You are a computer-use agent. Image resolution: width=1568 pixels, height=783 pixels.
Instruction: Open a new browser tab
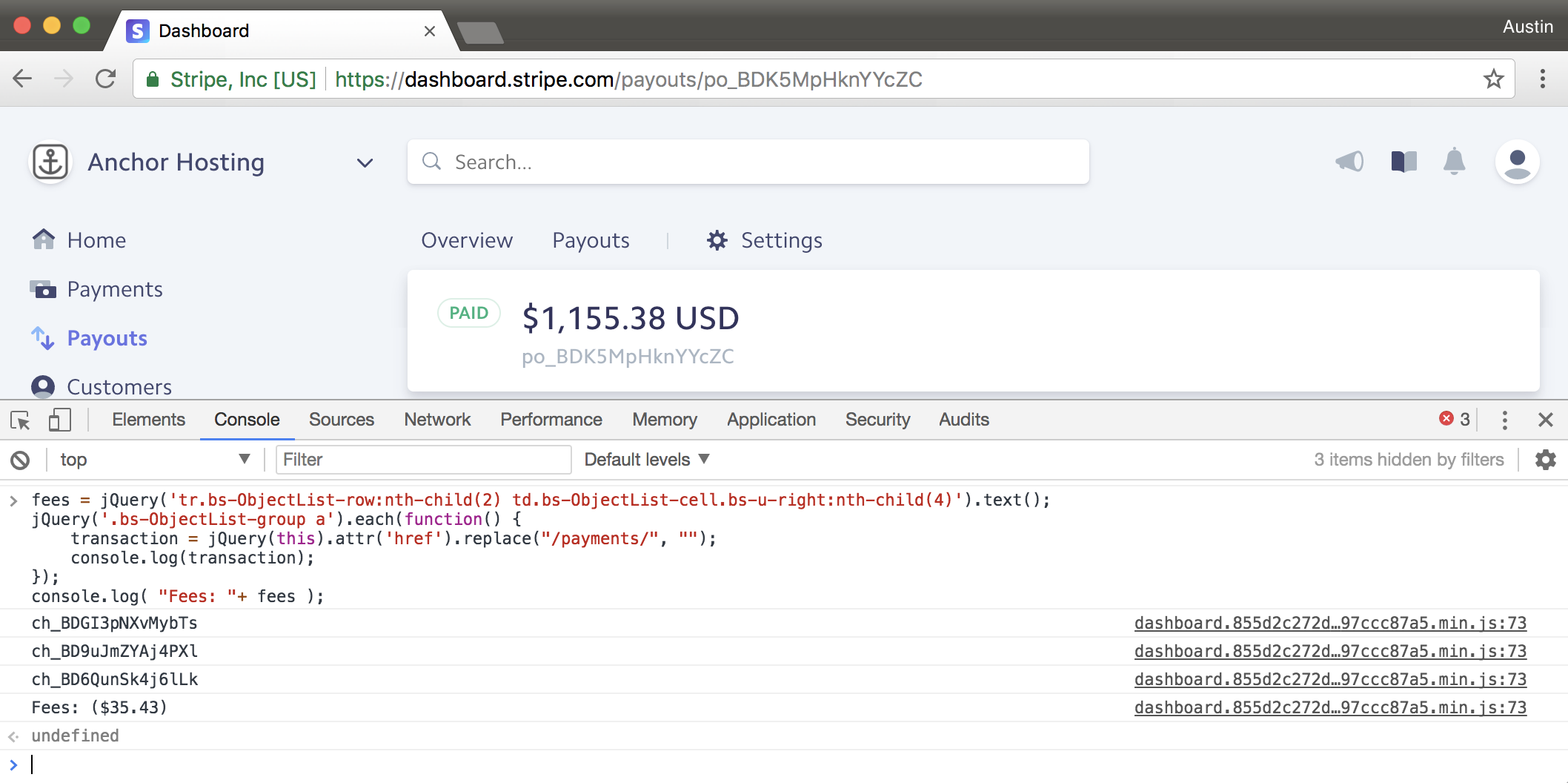480,33
